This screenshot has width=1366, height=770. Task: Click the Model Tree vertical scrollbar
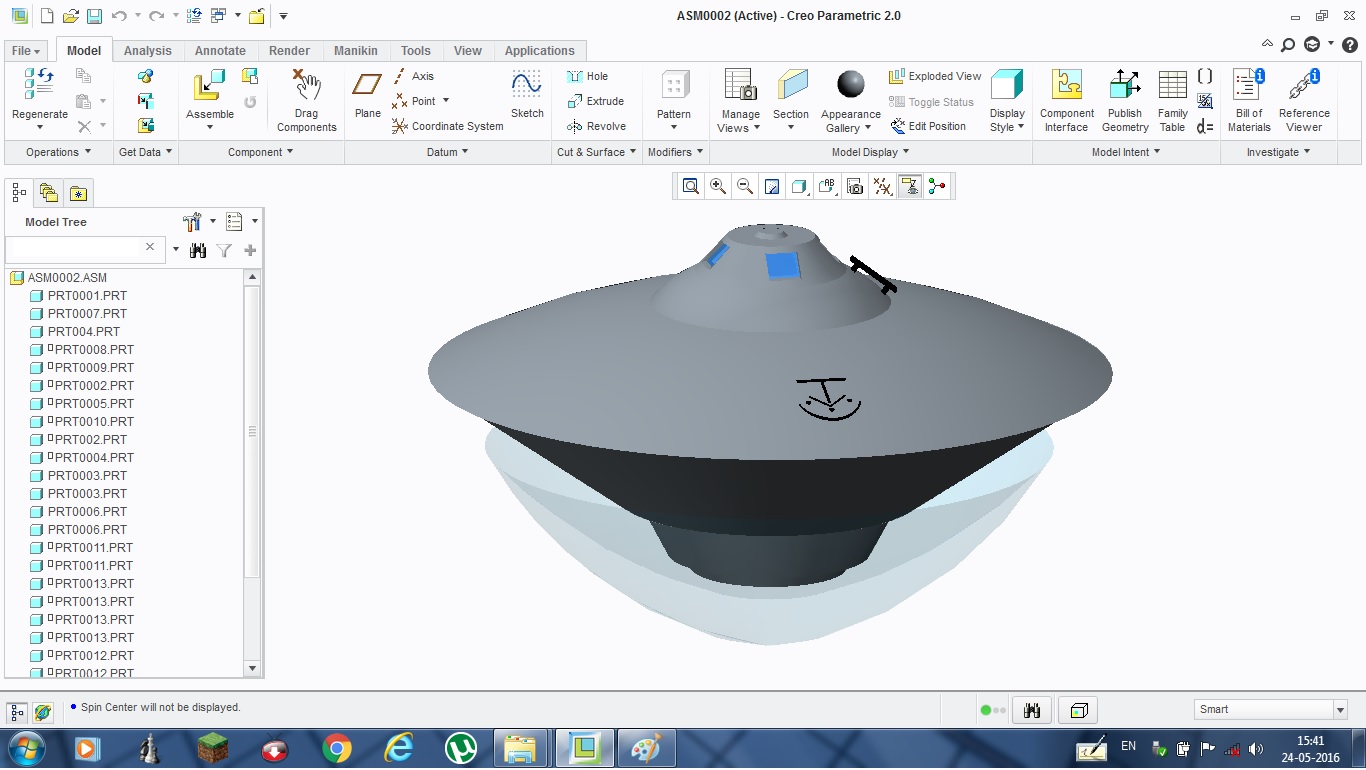point(252,430)
